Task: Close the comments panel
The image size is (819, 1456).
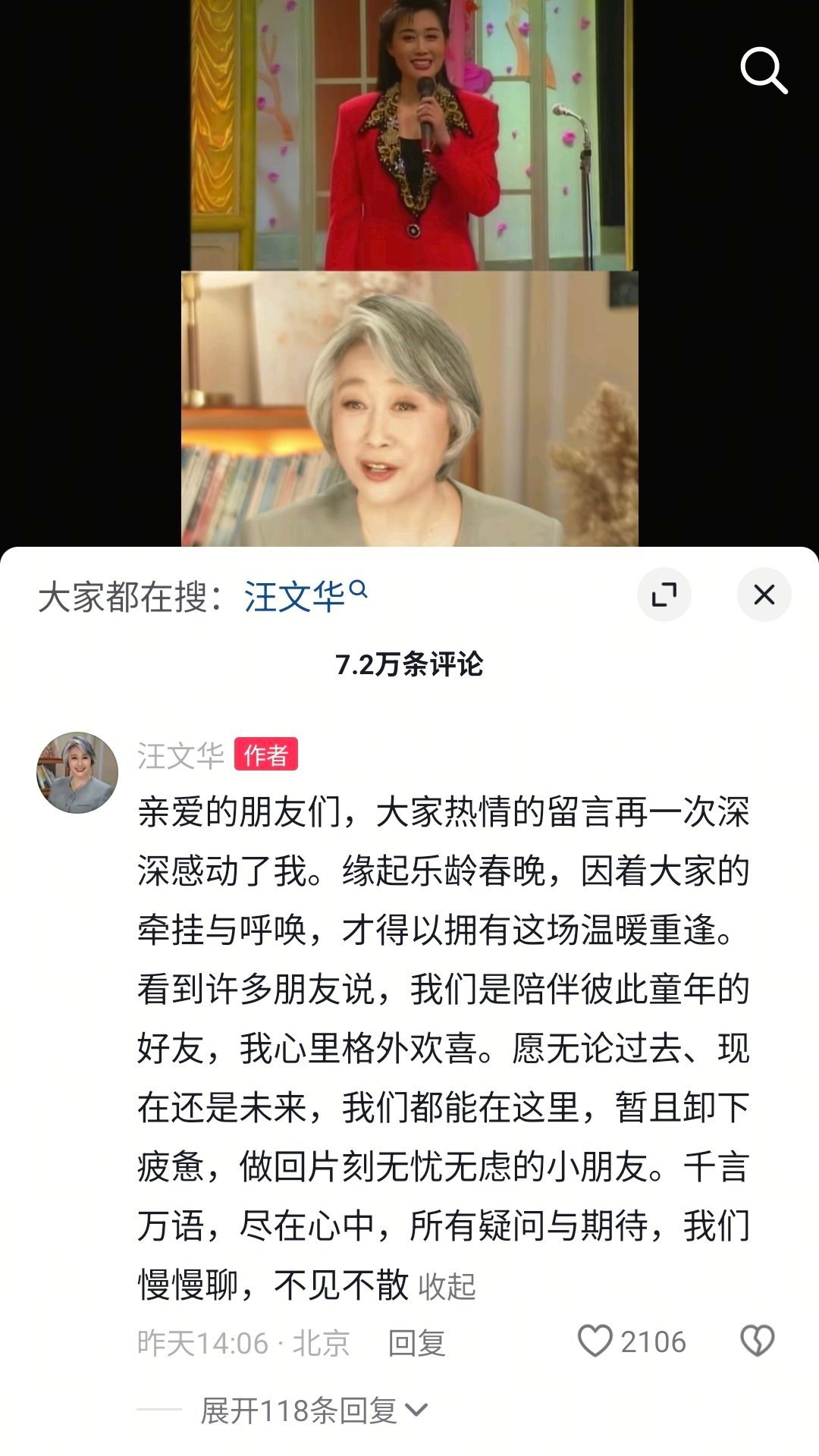Action: (x=764, y=595)
